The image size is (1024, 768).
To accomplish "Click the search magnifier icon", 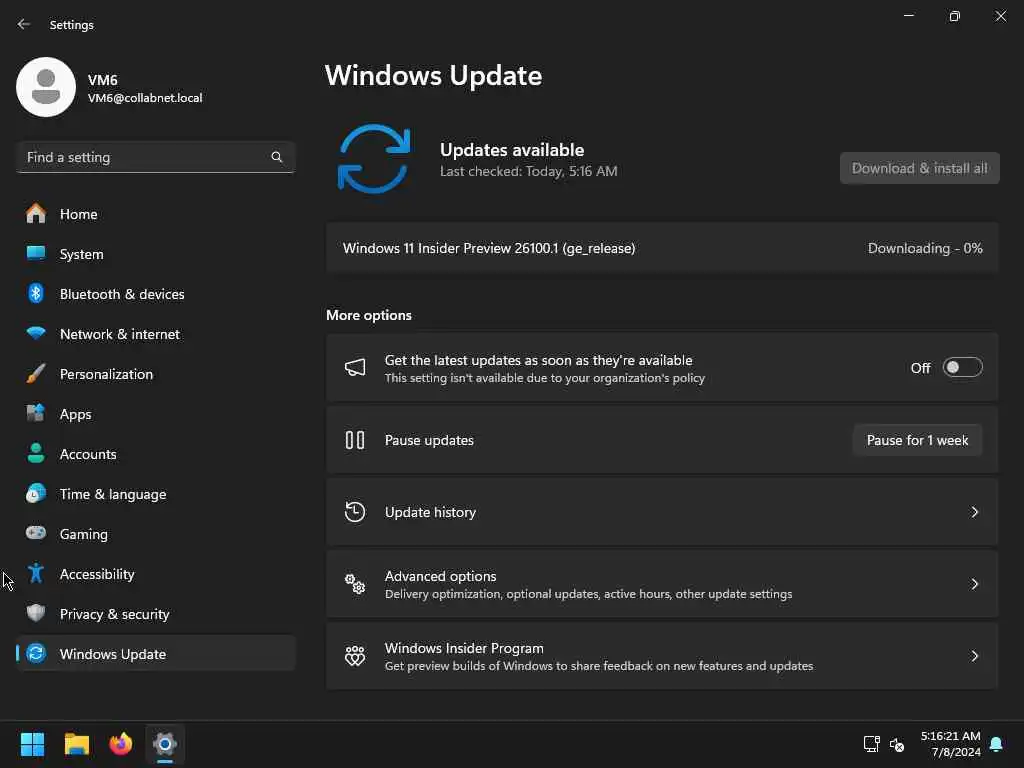I will tap(276, 157).
